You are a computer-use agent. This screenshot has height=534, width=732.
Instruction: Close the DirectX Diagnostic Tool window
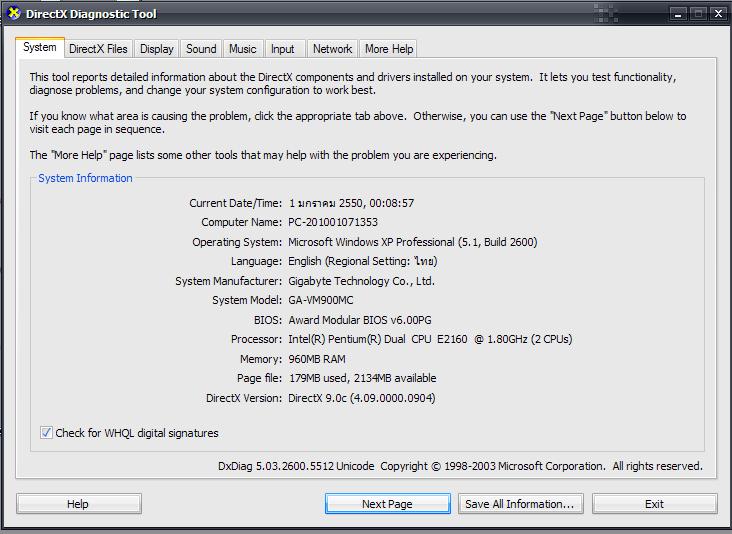[718, 14]
